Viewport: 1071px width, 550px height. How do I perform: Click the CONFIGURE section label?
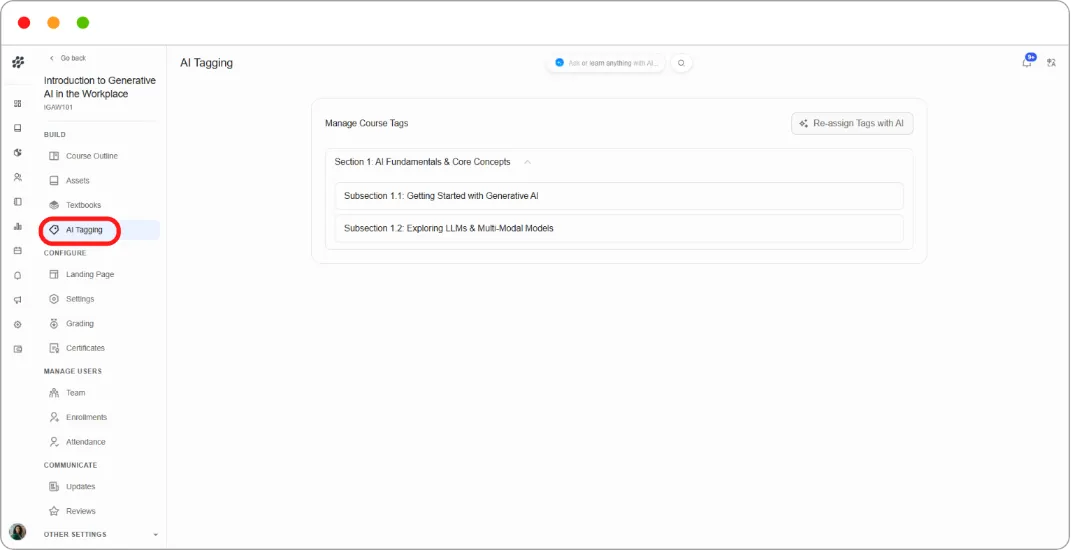65,253
